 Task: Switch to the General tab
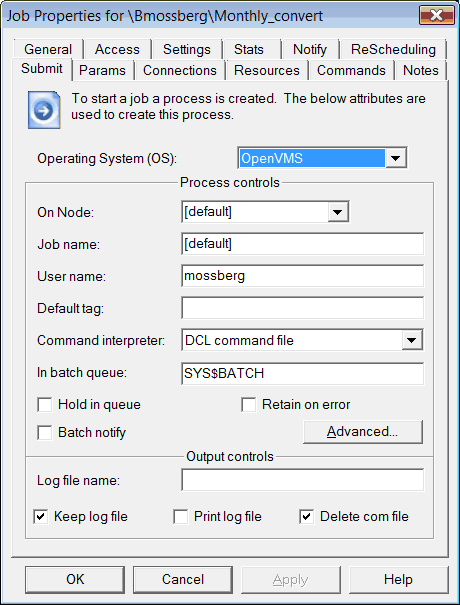pyautogui.click(x=48, y=49)
